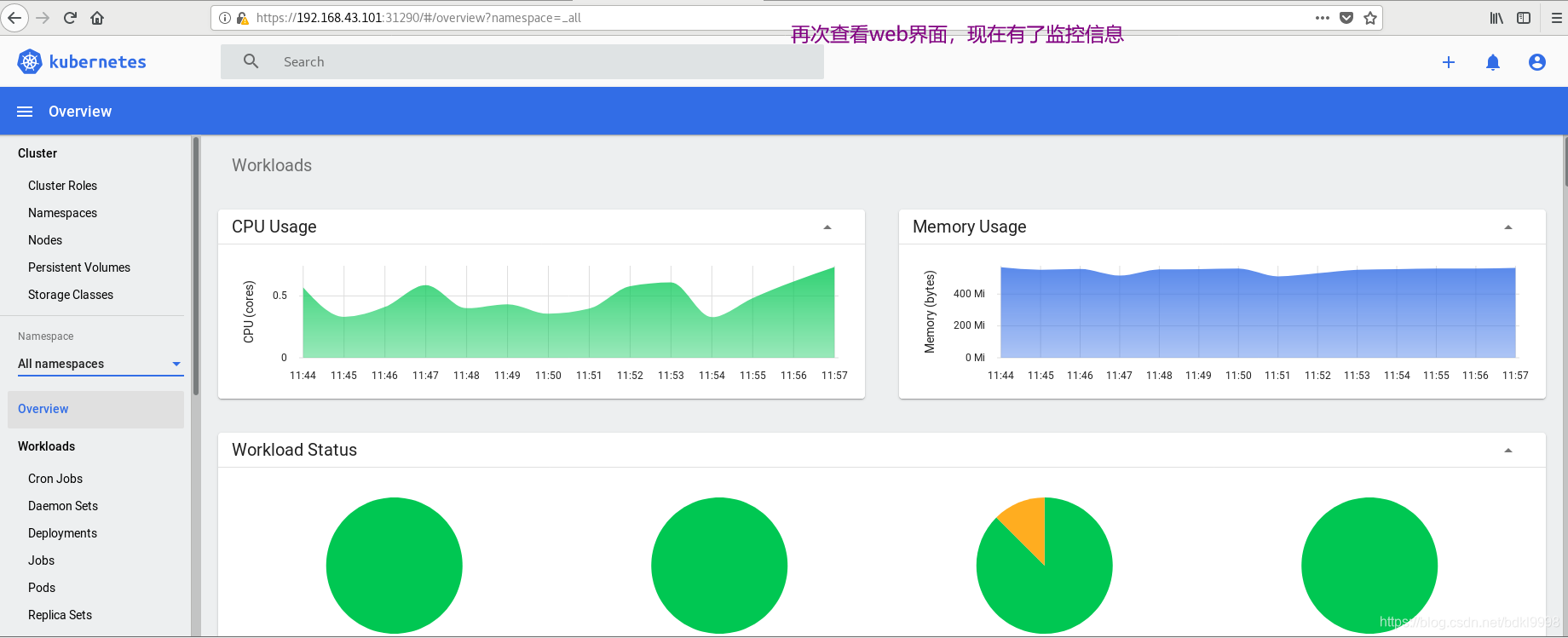Click the first green workload status pie

(395, 566)
